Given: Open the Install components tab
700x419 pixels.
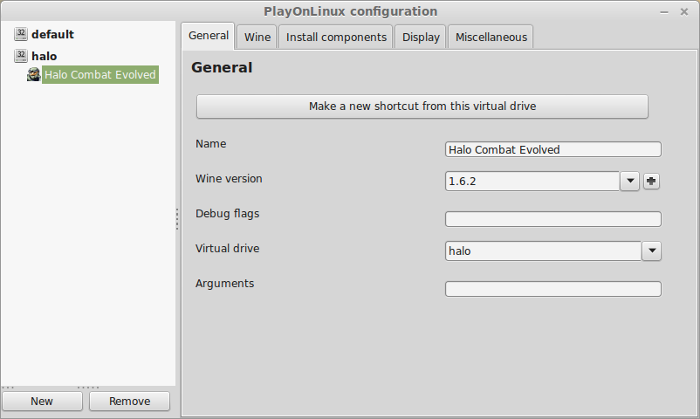Looking at the screenshot, I should click(336, 37).
